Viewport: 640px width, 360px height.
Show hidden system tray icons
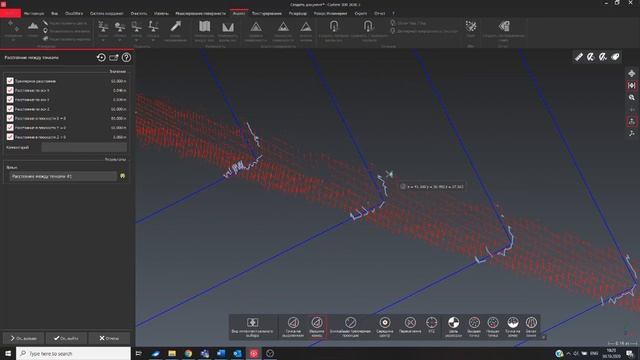tap(569, 353)
